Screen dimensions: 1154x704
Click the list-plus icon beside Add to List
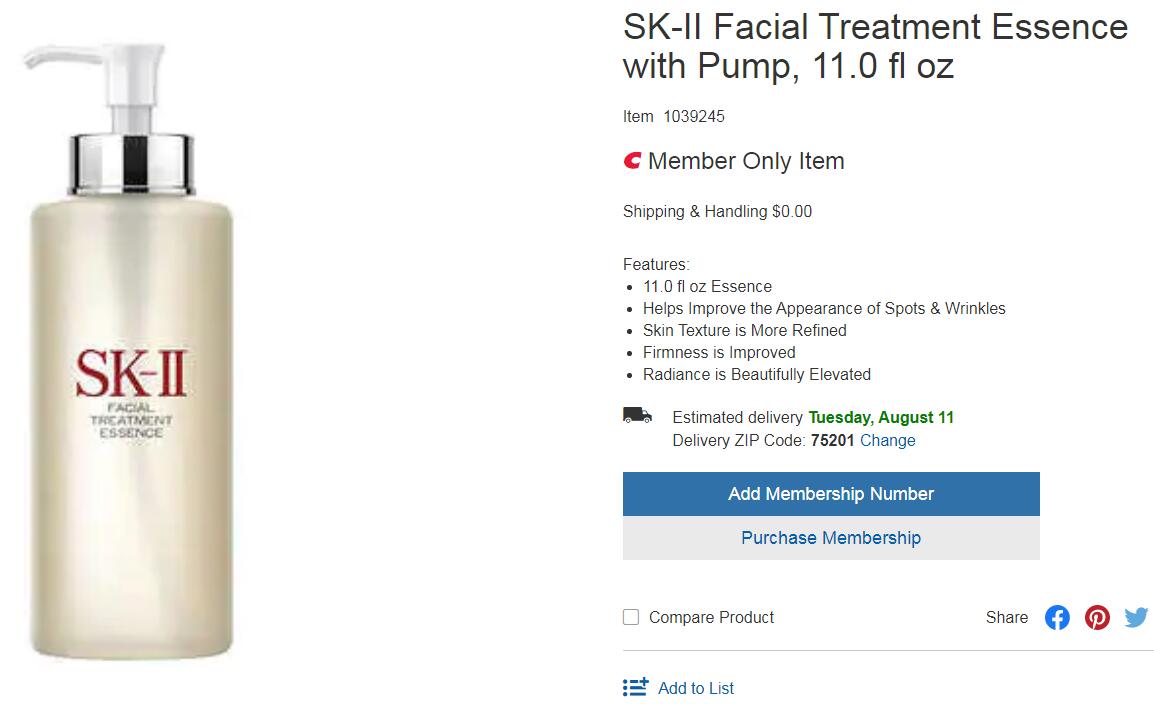pyautogui.click(x=635, y=688)
